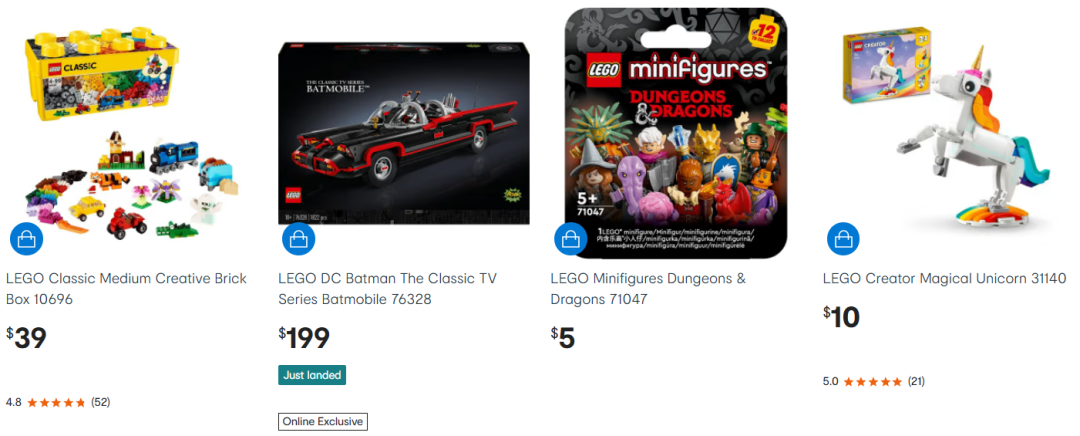Add Classic Medium Creative Brick Box to bag
The width and height of the screenshot is (1080, 436).
coord(26,239)
